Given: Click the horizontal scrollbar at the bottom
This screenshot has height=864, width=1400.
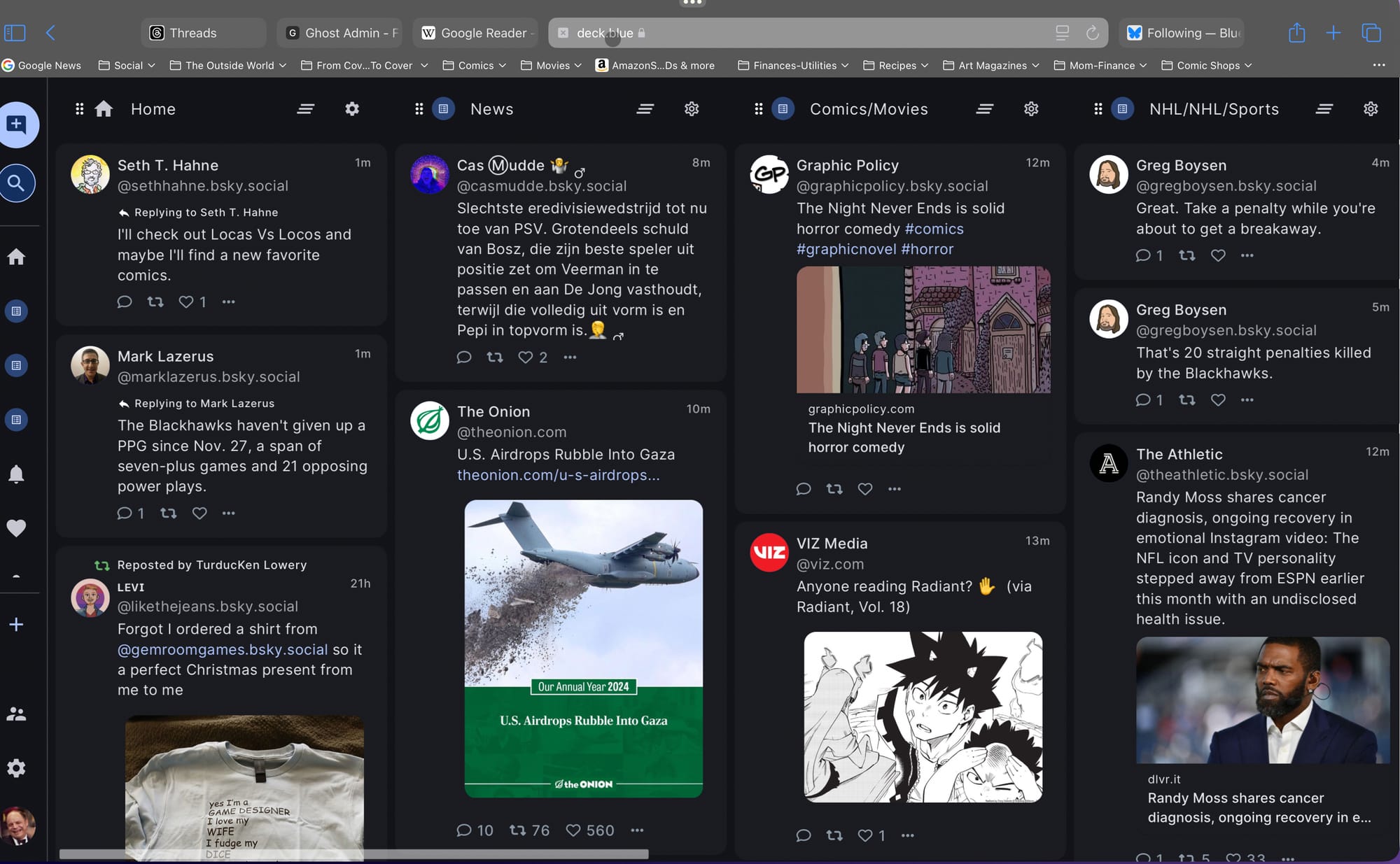Looking at the screenshot, I should (x=353, y=854).
